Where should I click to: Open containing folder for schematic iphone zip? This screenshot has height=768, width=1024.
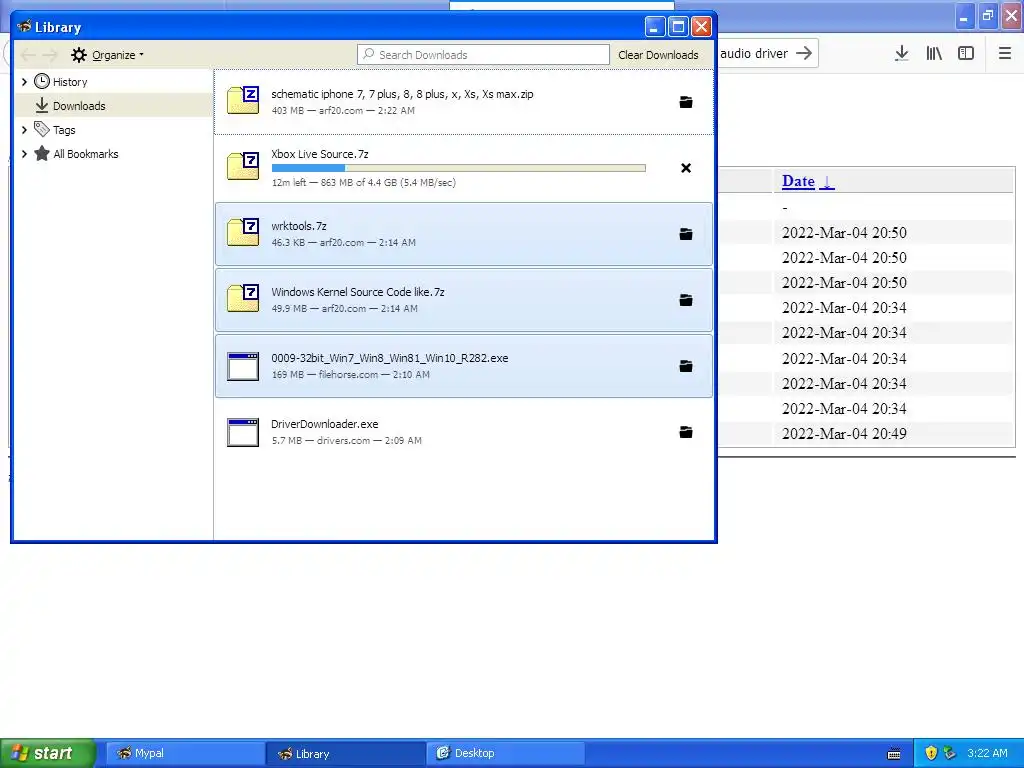(x=686, y=102)
